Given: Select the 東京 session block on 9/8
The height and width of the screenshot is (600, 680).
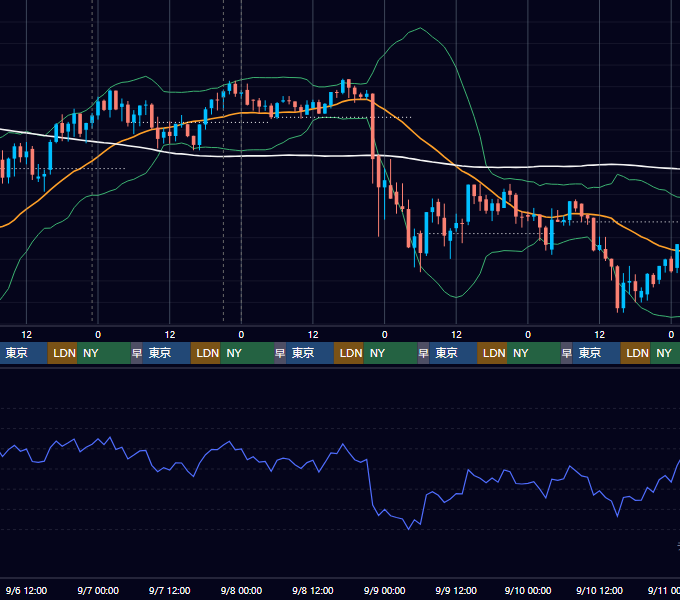Looking at the screenshot, I should 310,353.
